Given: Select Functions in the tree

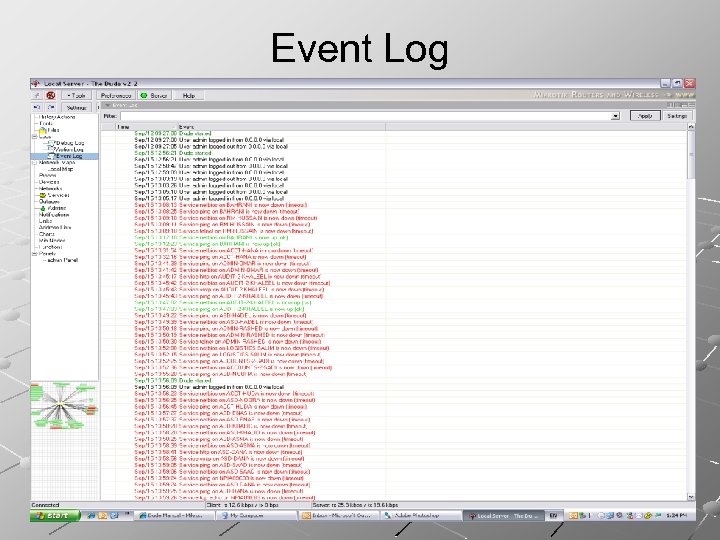Looking at the screenshot, I should (x=51, y=247).
